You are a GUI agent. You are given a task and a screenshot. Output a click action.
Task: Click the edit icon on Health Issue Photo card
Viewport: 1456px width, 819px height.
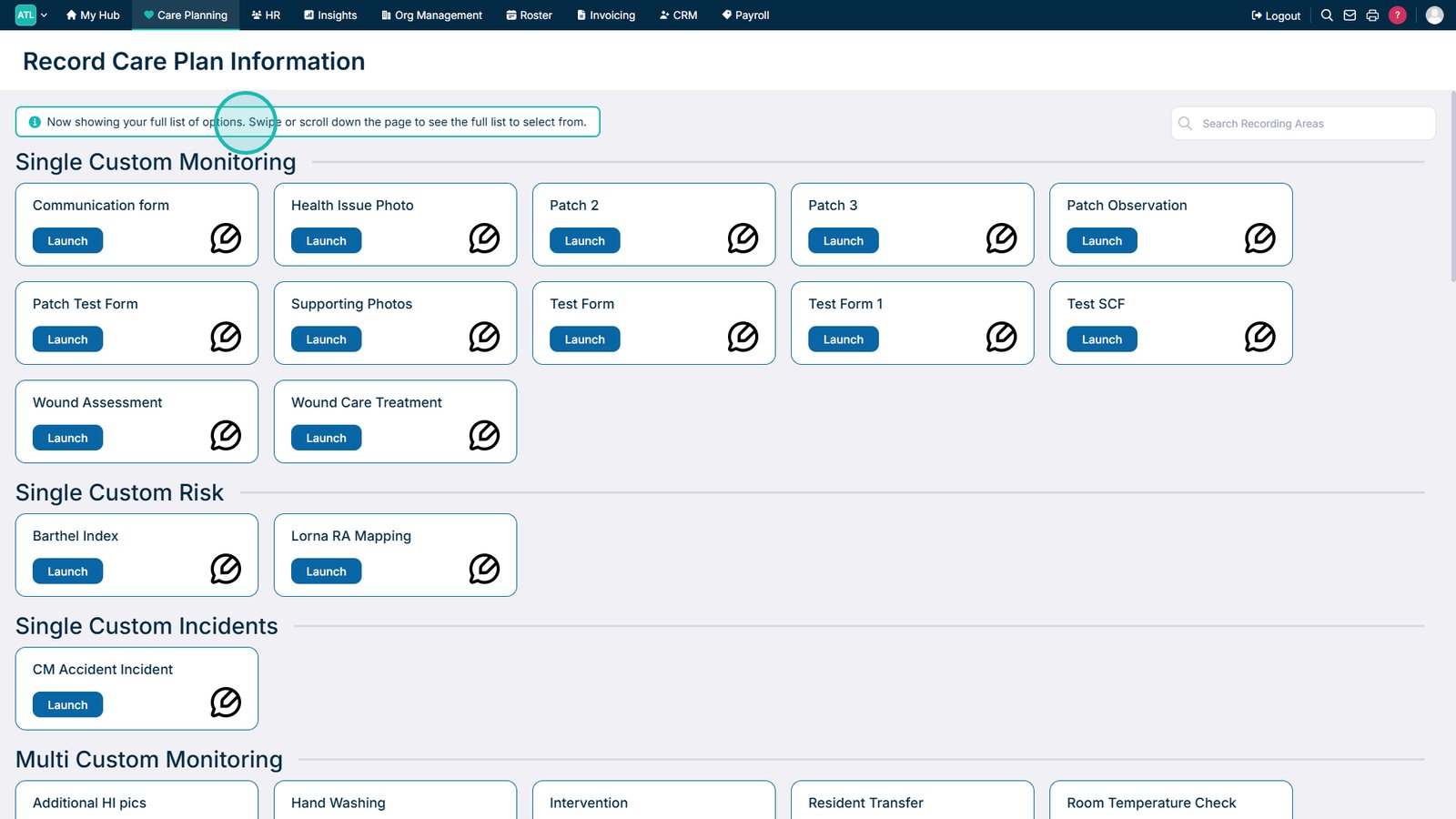484,238
